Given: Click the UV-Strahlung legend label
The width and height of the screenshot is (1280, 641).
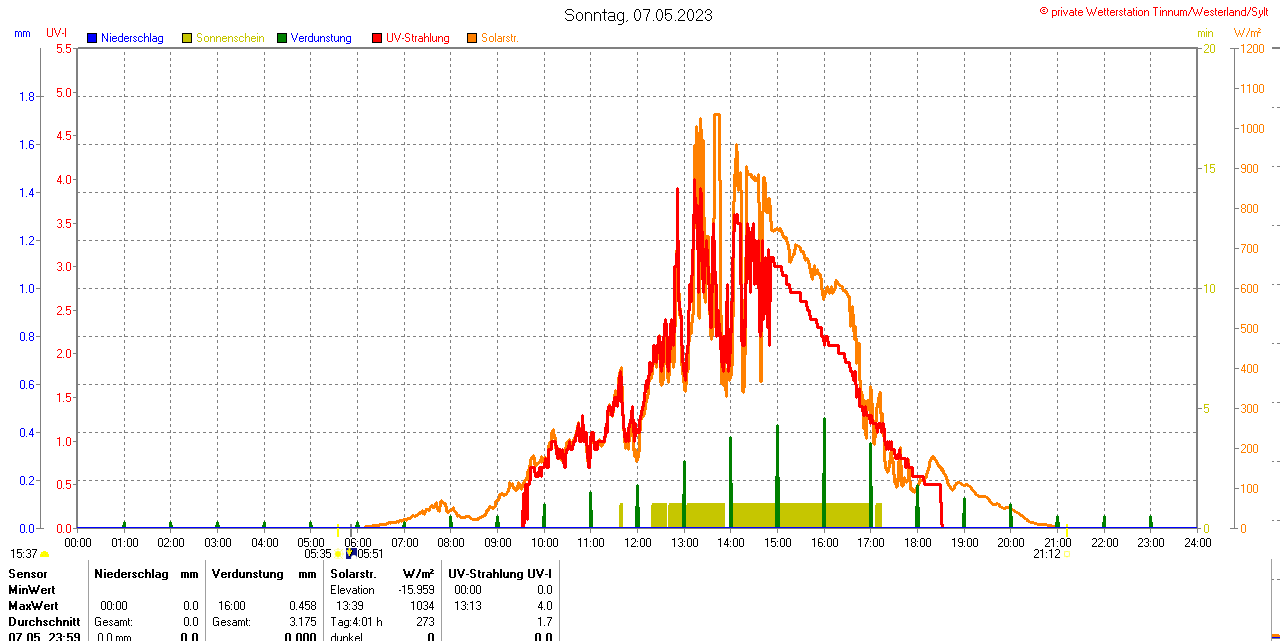Looking at the screenshot, I should tap(417, 38).
